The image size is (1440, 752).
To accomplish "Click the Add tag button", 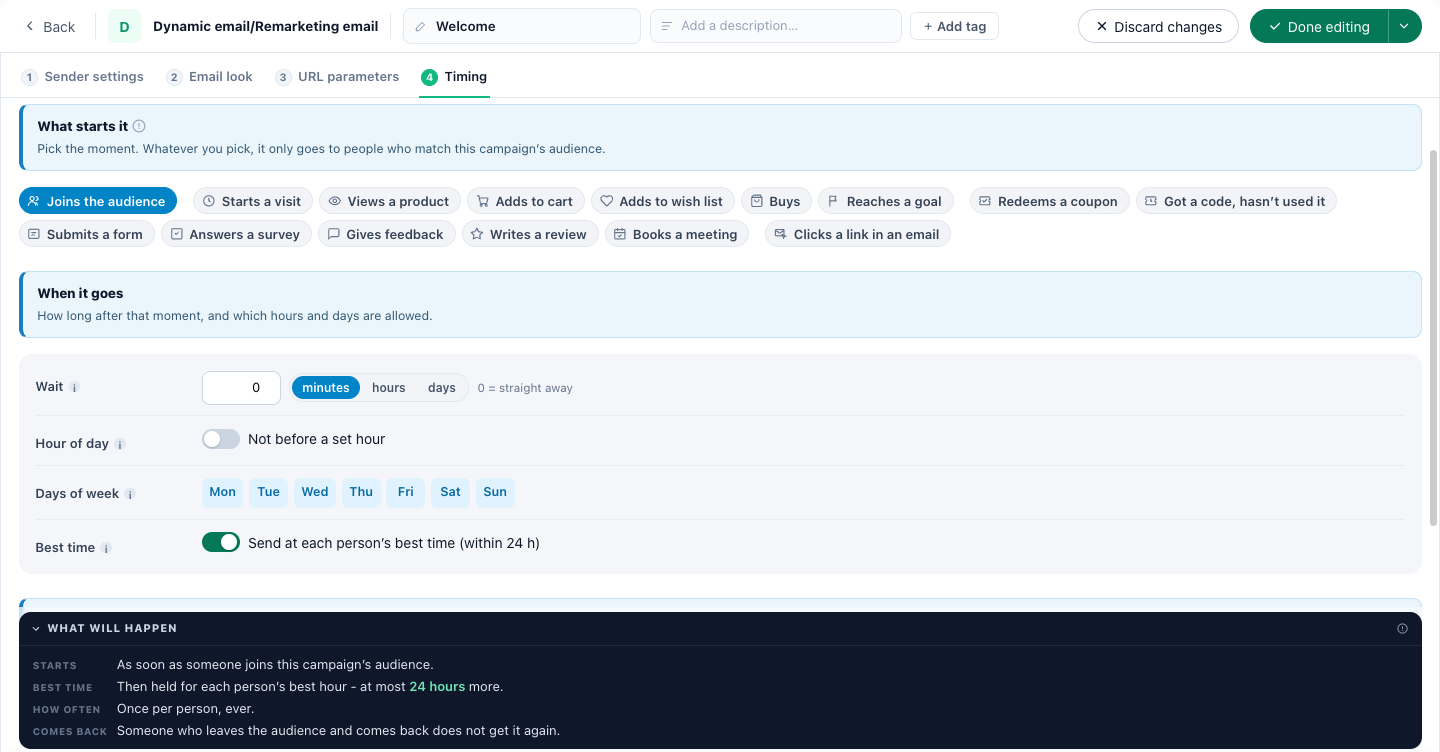I will [x=954, y=26].
